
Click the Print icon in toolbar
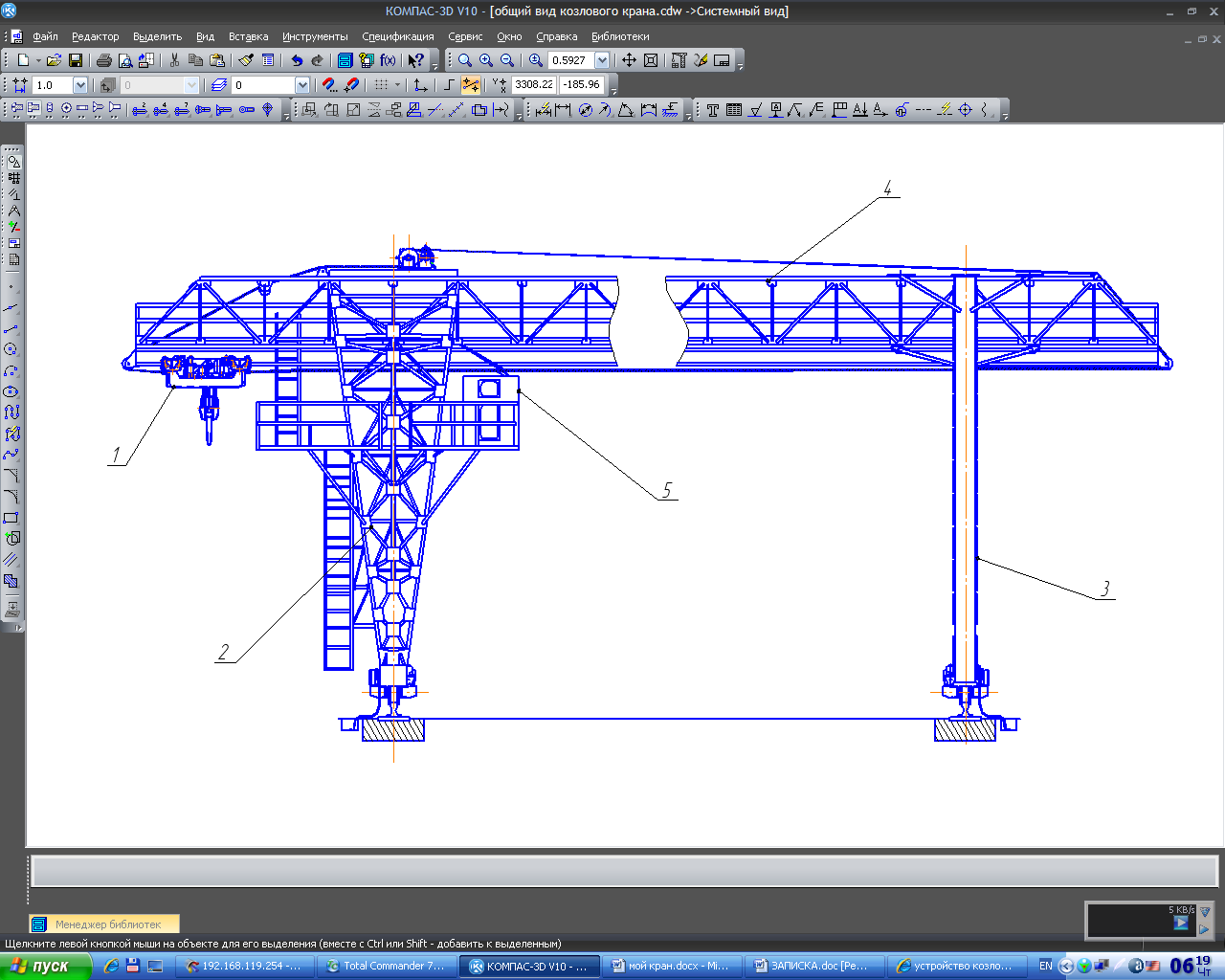pos(104,60)
